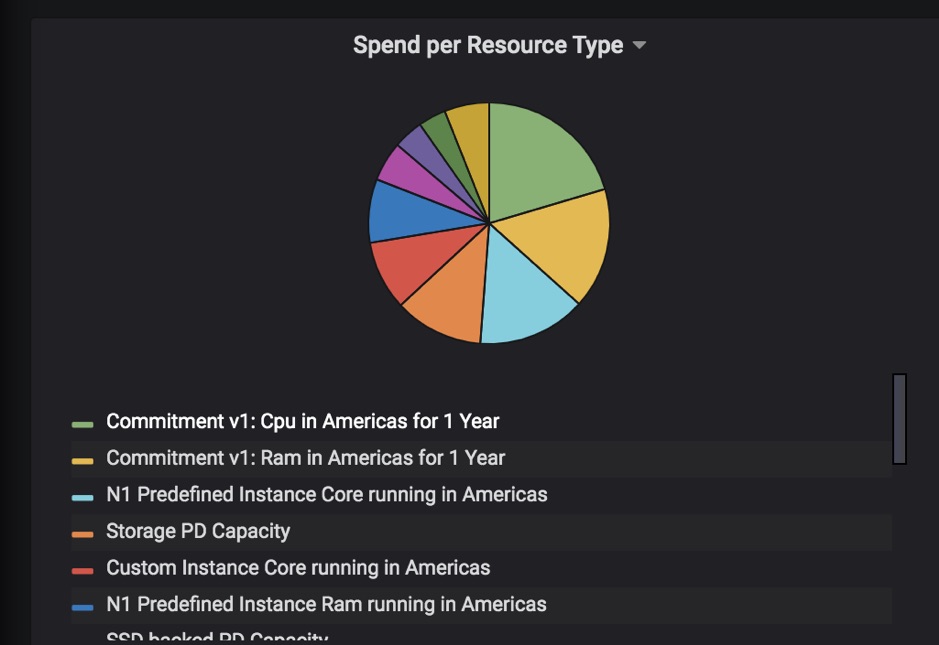Viewport: 939px width, 645px height.
Task: Select the N1 Predefined Instance Ram legend label
Action: [x=326, y=604]
